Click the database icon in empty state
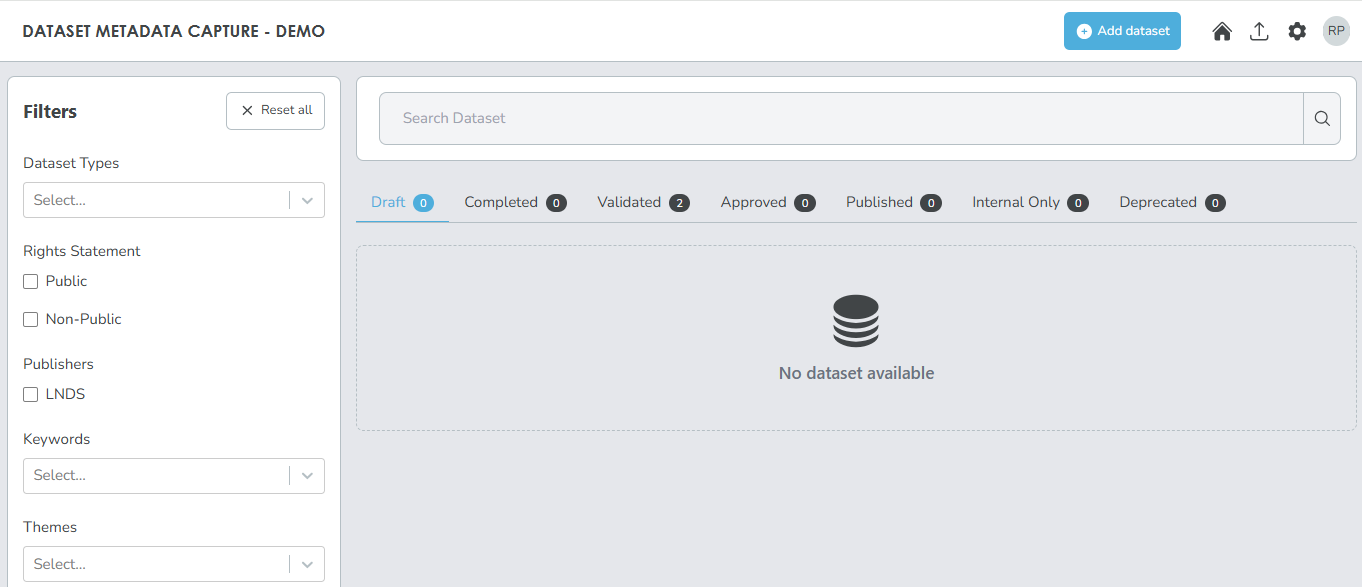1362x587 pixels. click(855, 321)
